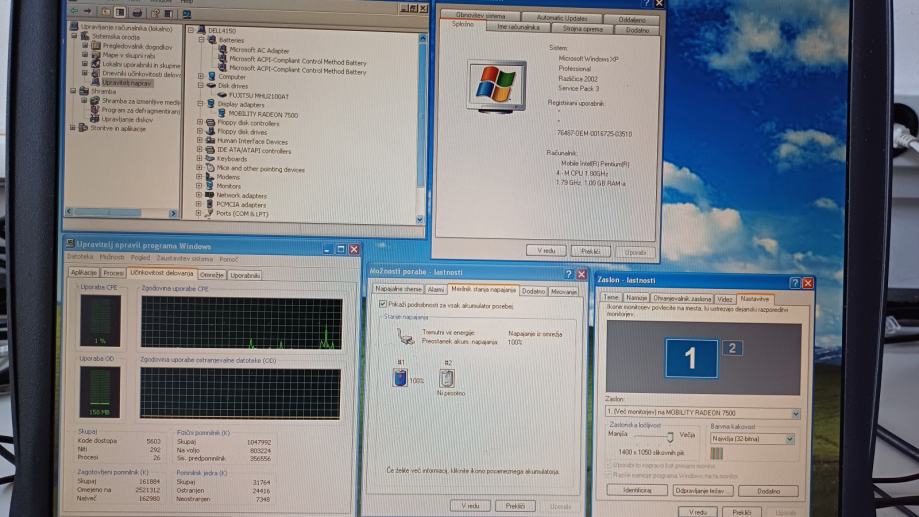Click the IDE ATA/ATAPI controllers icon
Image resolution: width=919 pixels, height=517 pixels.
pyautogui.click(x=210, y=150)
